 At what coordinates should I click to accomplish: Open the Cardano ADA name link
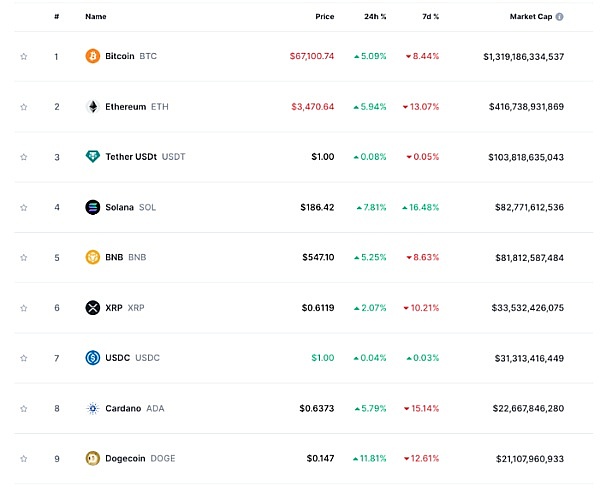click(134, 409)
